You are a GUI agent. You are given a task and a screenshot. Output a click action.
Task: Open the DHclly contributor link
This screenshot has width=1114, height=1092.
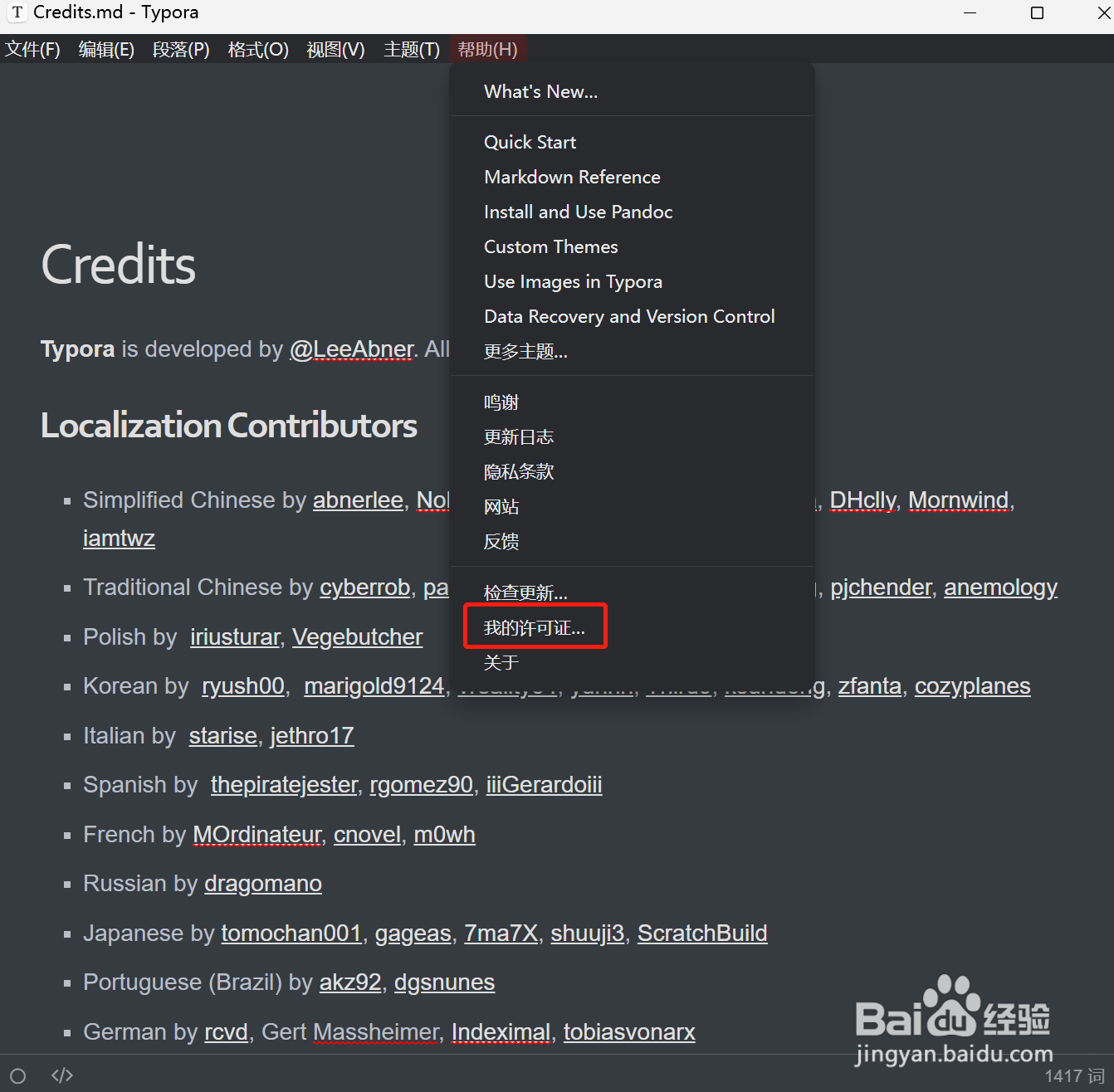863,500
